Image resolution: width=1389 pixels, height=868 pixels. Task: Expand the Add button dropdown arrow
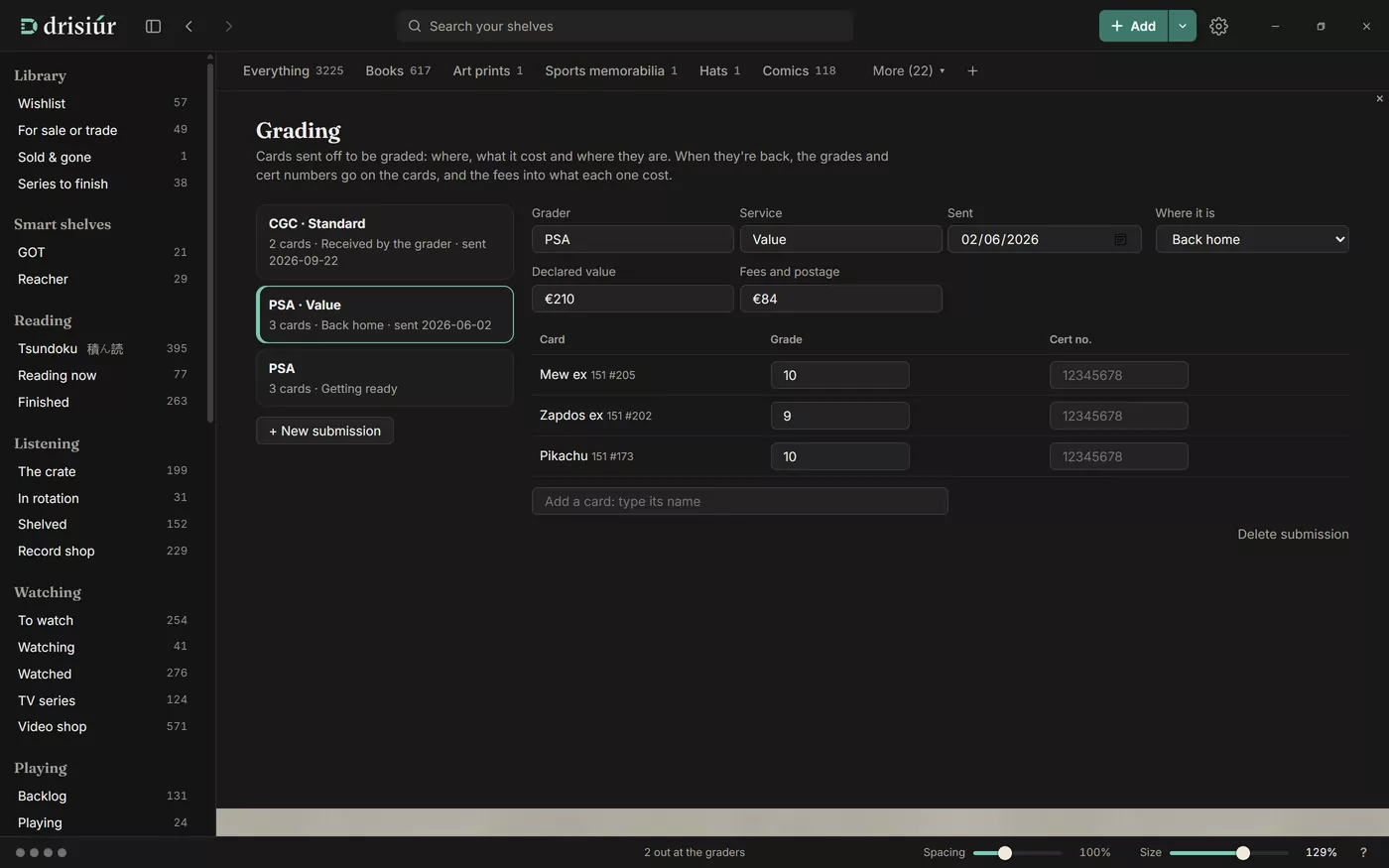pyautogui.click(x=1182, y=26)
